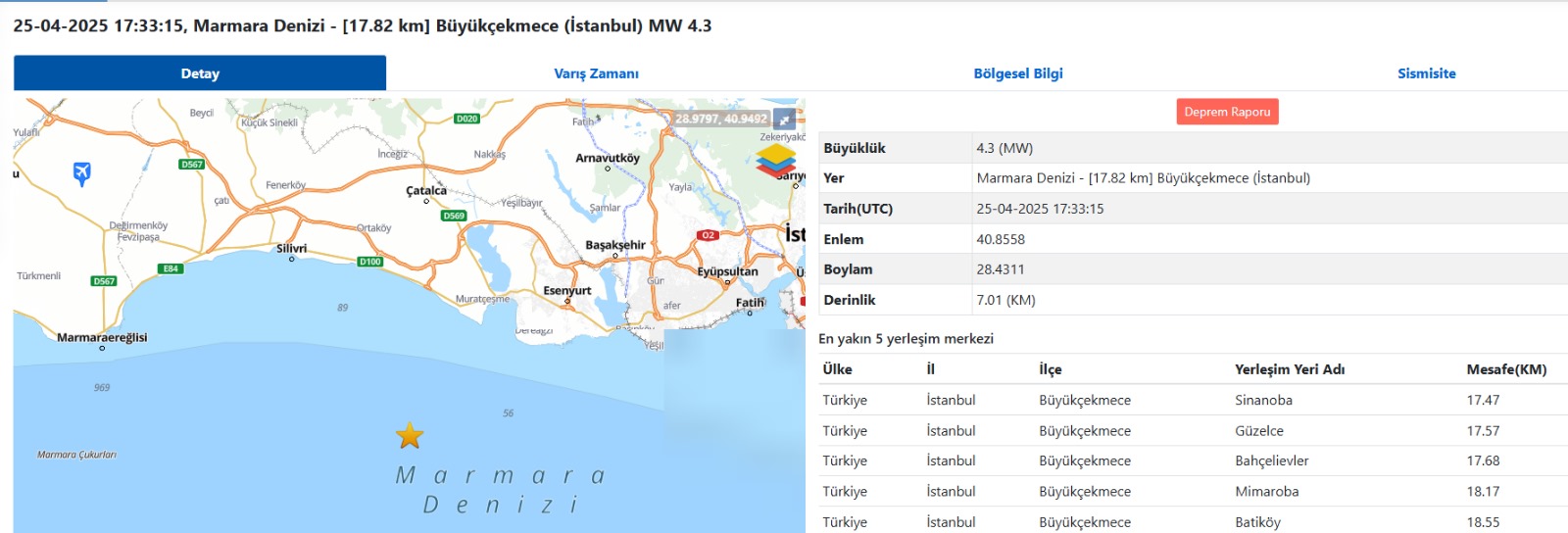Go to the Sismisite tab
Image resolution: width=1568 pixels, height=533 pixels.
[1426, 73]
